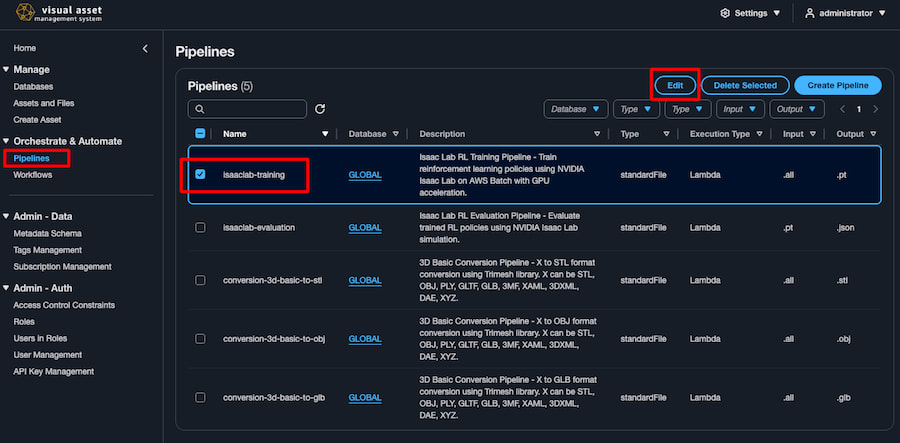Sort by Output column arrow
The height and width of the screenshot is (443, 900).
click(873, 134)
